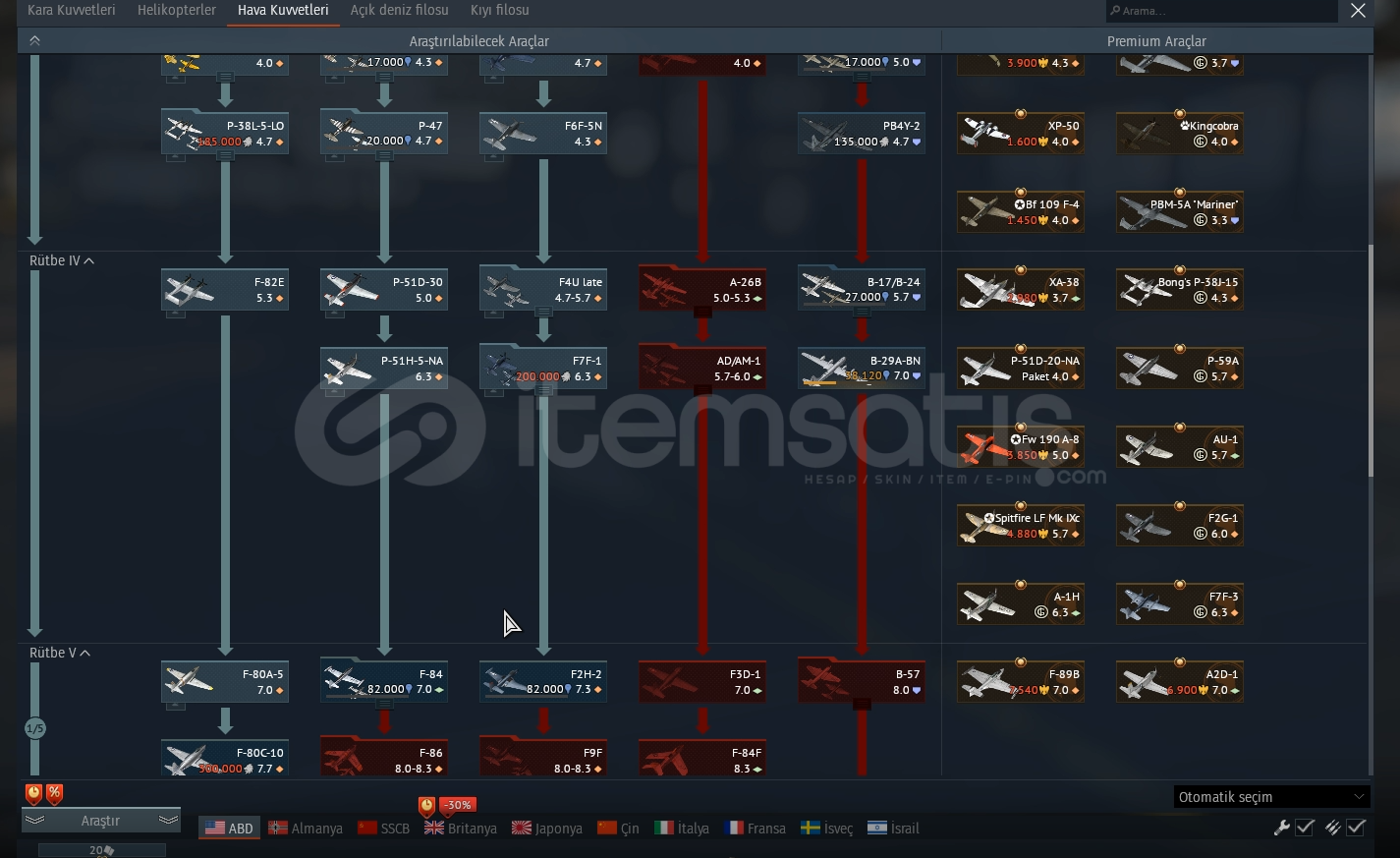The image size is (1400, 858).
Task: Switch to Britanya nation
Action: (x=461, y=829)
